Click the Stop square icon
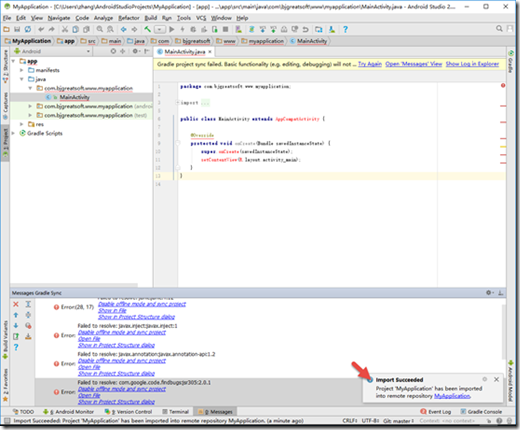The image size is (520, 430). click(225, 29)
